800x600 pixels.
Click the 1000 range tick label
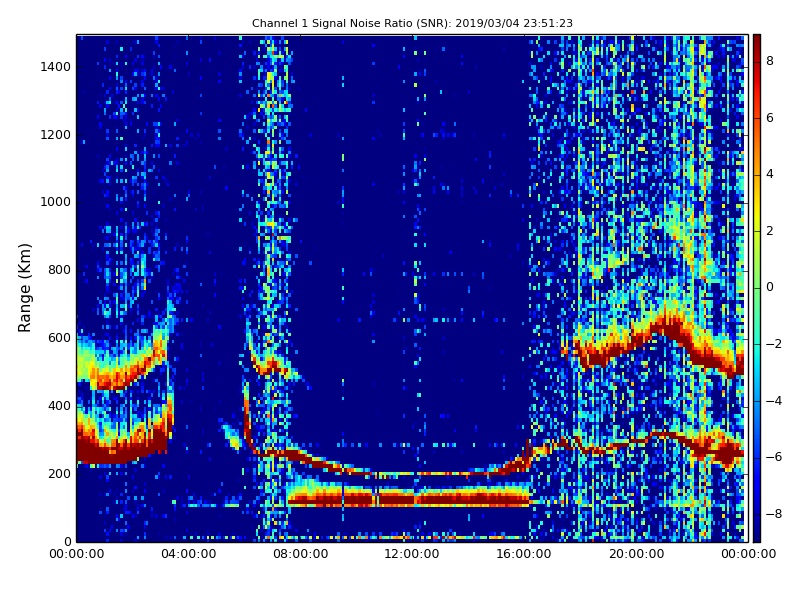tap(56, 202)
